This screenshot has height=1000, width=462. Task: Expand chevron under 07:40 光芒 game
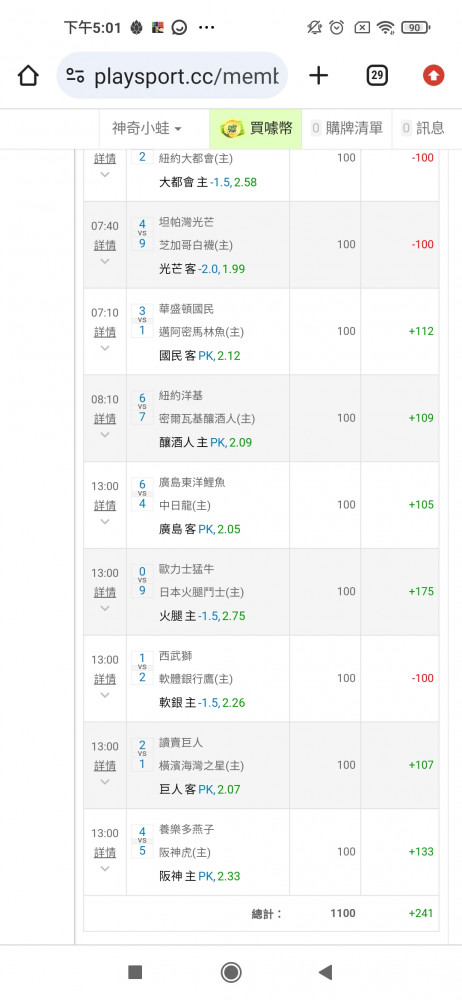pyautogui.click(x=105, y=260)
